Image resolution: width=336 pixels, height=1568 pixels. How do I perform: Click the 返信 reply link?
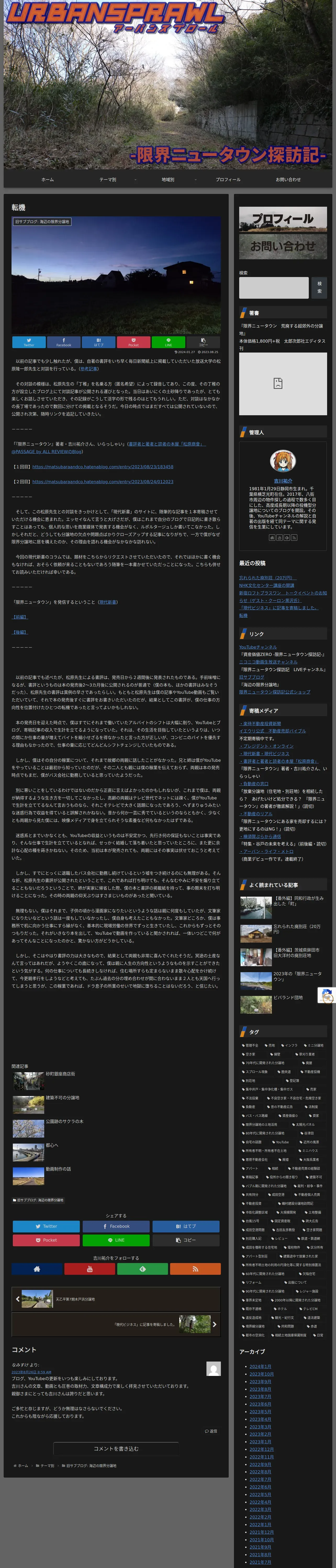[x=211, y=1431]
